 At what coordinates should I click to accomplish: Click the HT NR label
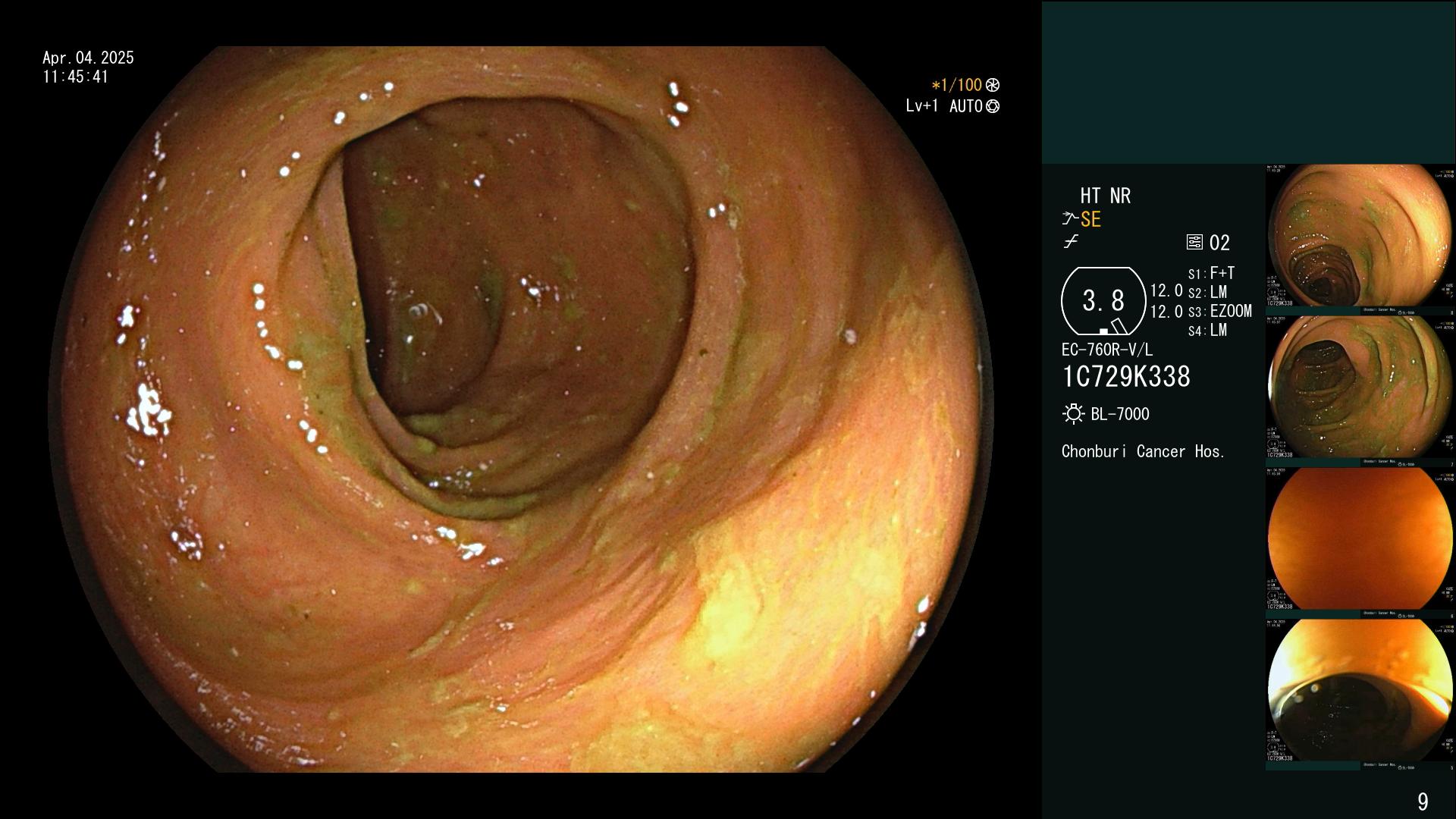tap(1106, 196)
